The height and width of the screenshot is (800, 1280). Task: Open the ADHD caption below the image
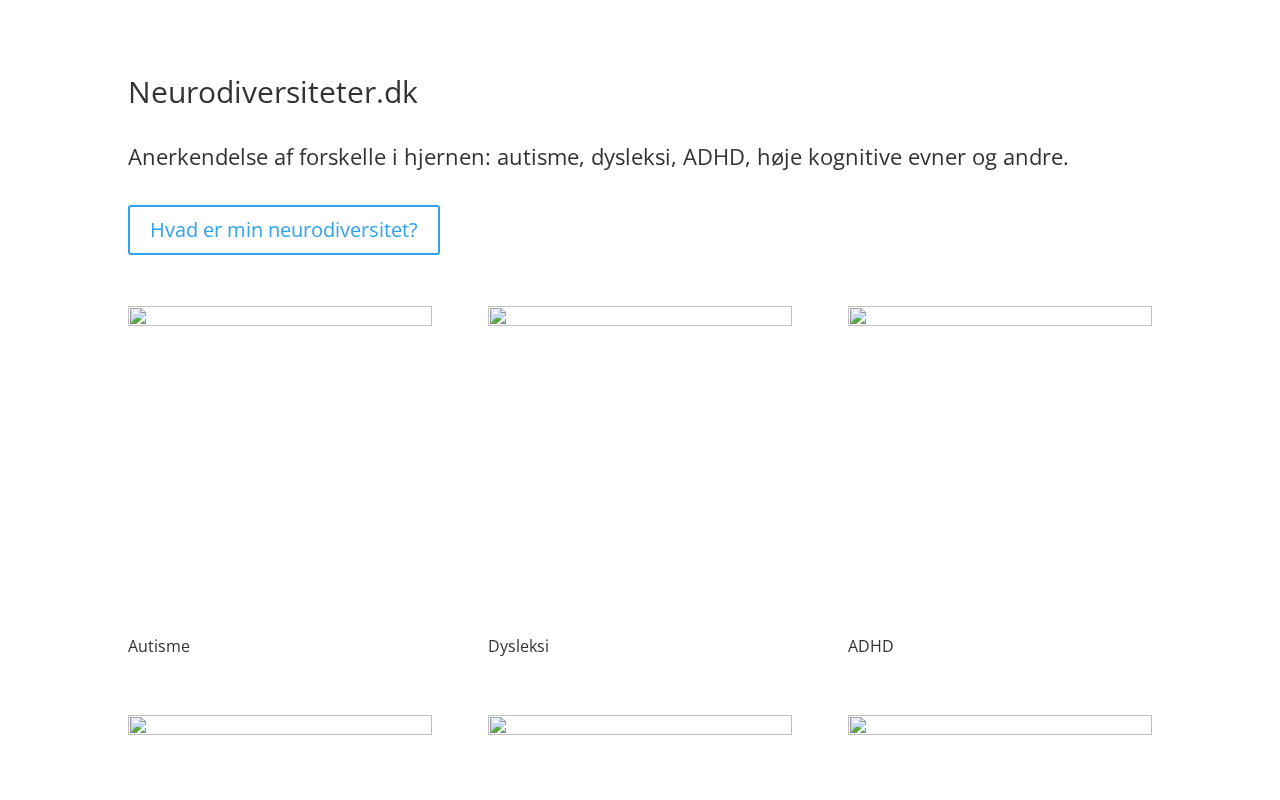pyautogui.click(x=870, y=646)
